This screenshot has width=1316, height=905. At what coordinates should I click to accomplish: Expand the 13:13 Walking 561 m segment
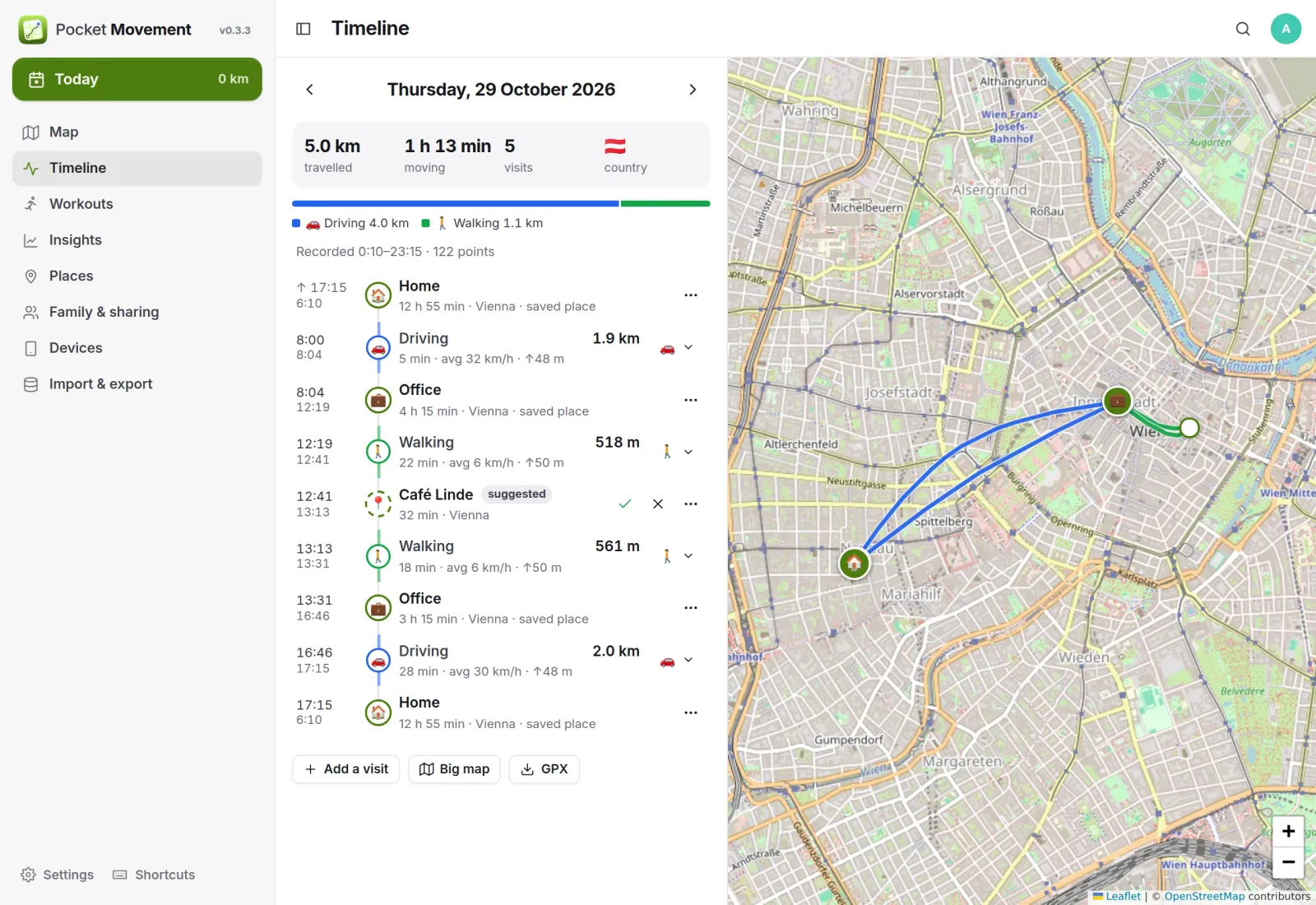[688, 556]
